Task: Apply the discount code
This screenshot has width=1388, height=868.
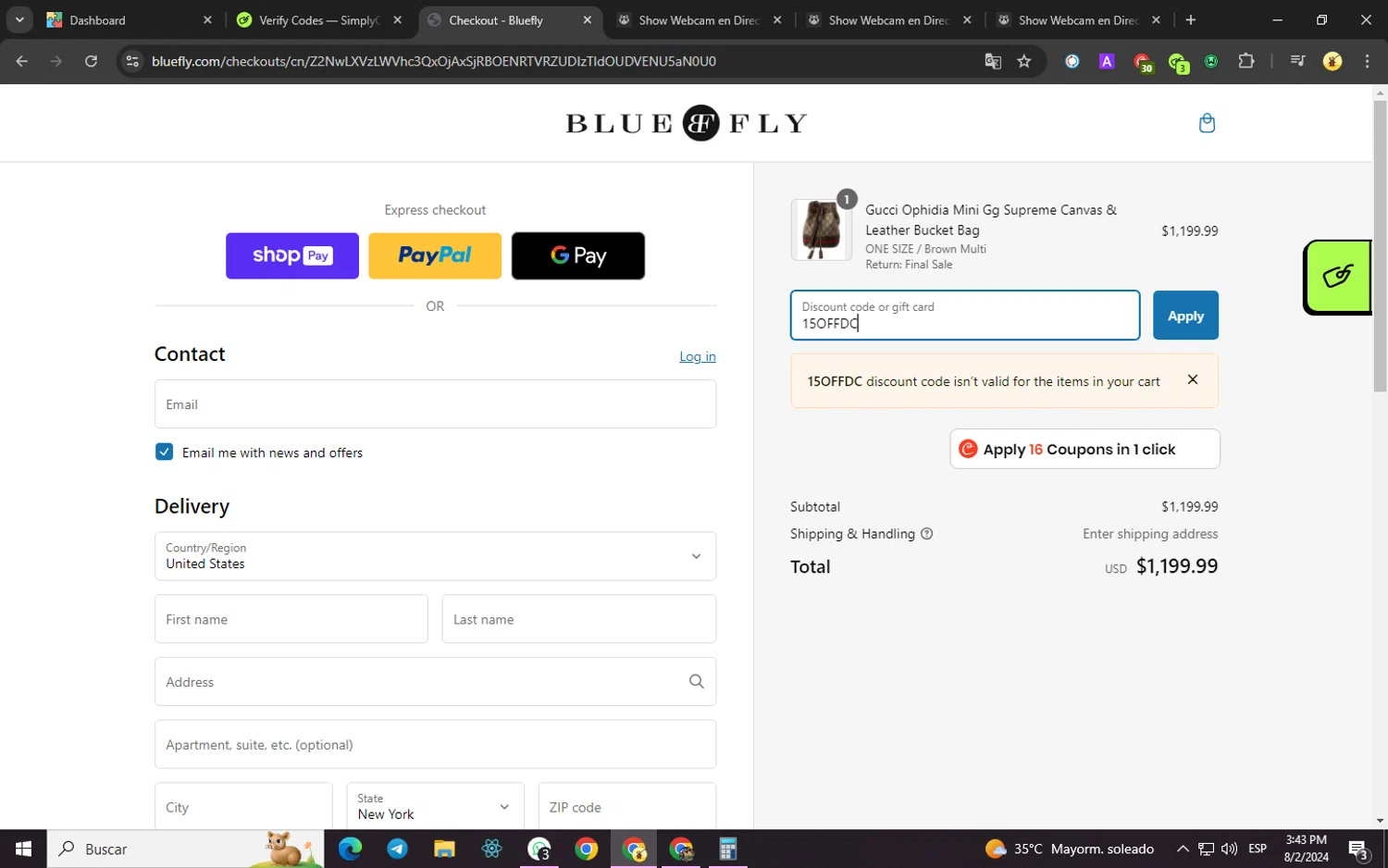Action: point(1185,316)
